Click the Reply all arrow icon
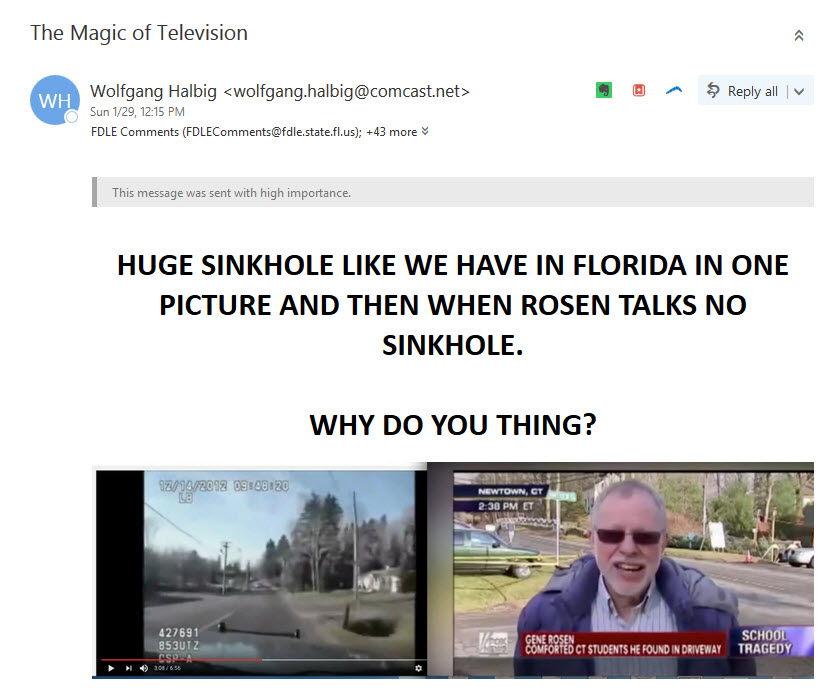This screenshot has width=828, height=699. click(x=713, y=91)
